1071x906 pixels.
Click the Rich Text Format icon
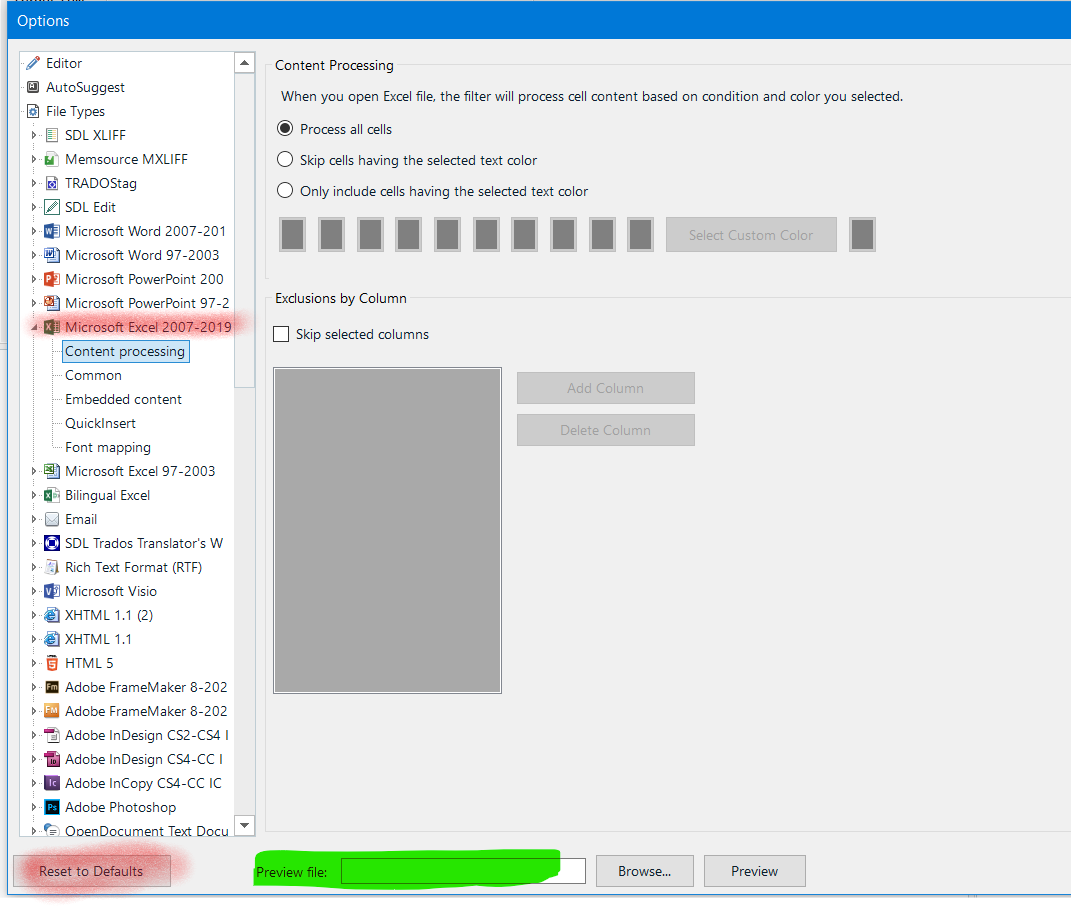52,567
